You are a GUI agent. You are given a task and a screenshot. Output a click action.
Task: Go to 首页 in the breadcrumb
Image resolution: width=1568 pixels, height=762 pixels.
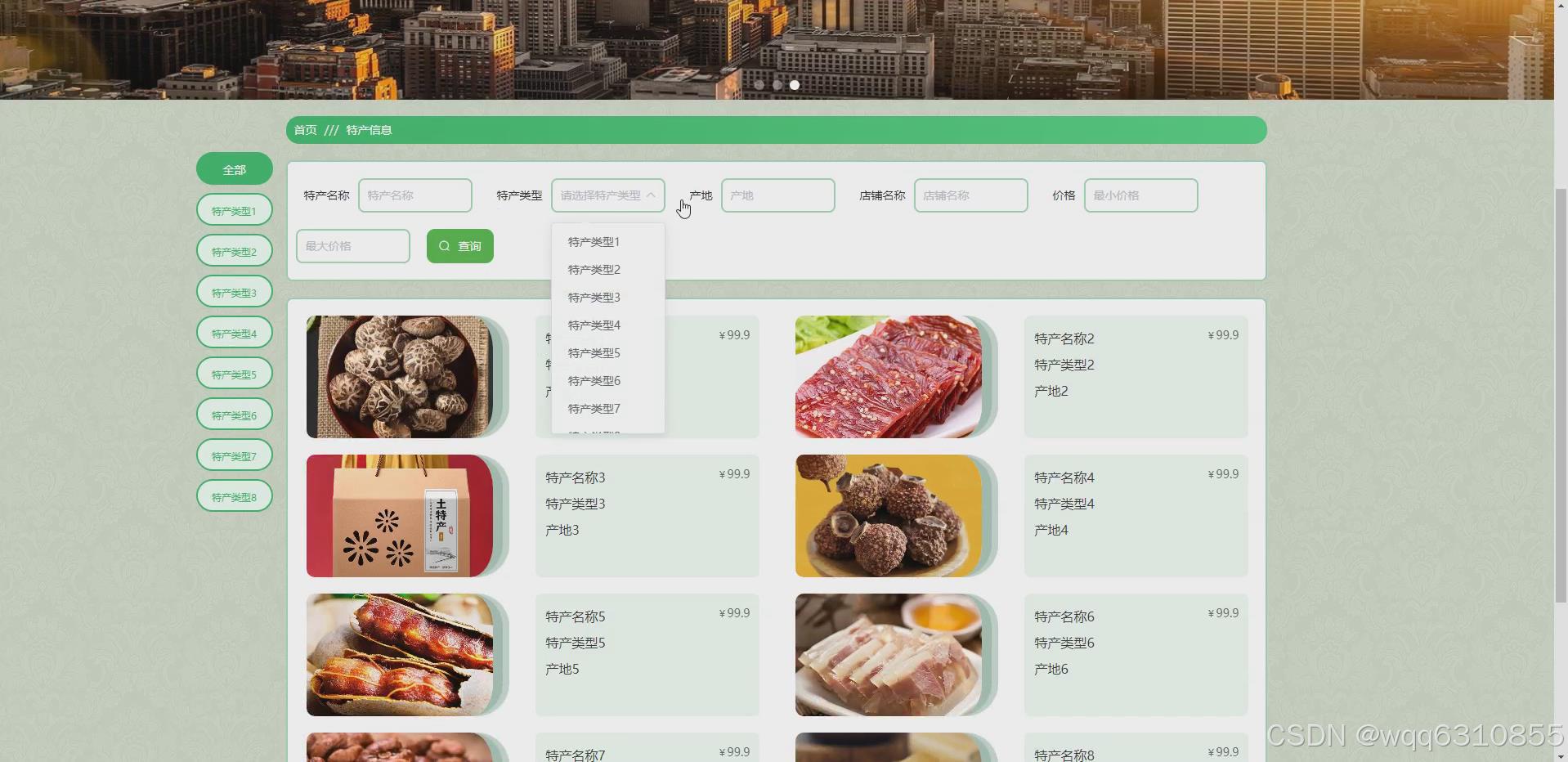coord(306,130)
